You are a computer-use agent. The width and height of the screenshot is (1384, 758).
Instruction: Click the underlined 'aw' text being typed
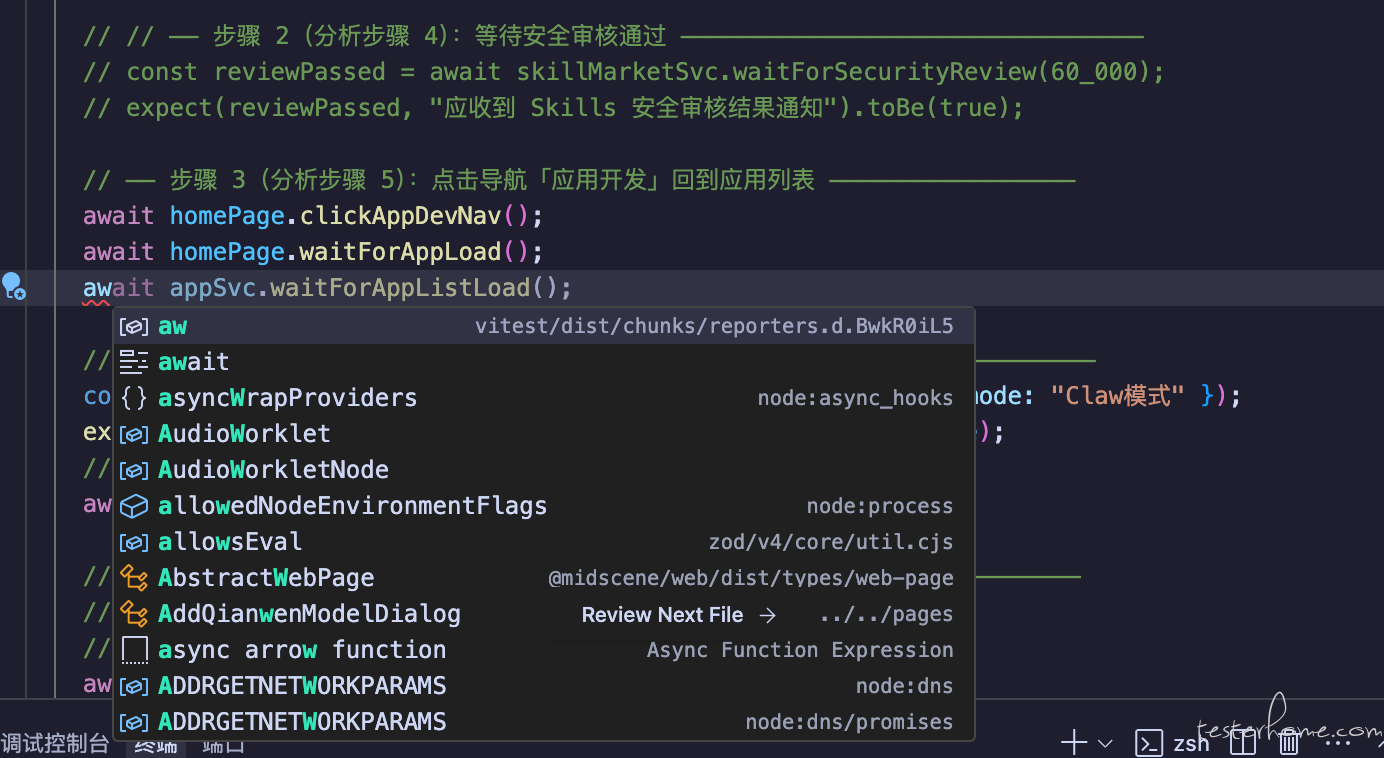click(x=97, y=289)
